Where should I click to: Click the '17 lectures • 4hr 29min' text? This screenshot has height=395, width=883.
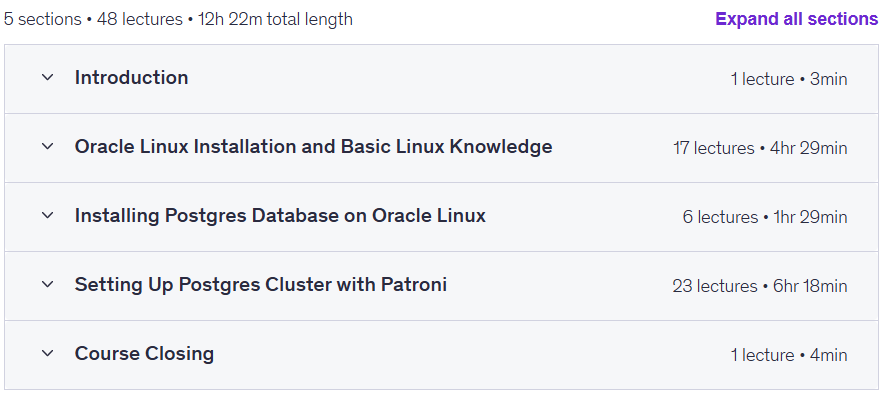coord(760,148)
